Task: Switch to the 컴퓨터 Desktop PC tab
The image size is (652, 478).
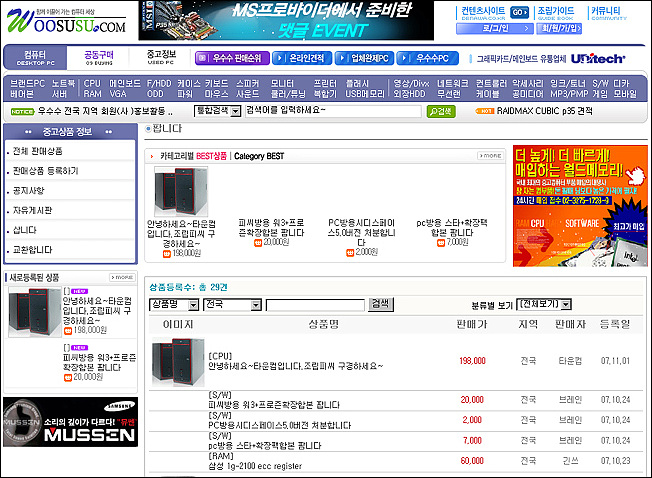Action: [35, 58]
